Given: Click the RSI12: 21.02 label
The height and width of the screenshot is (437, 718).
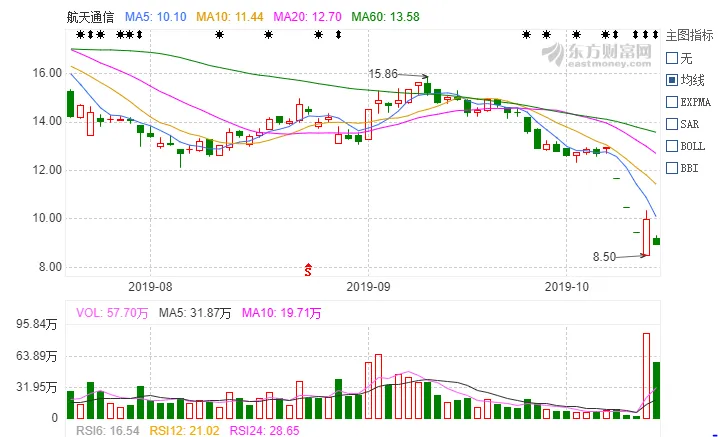Looking at the screenshot, I should [185, 431].
